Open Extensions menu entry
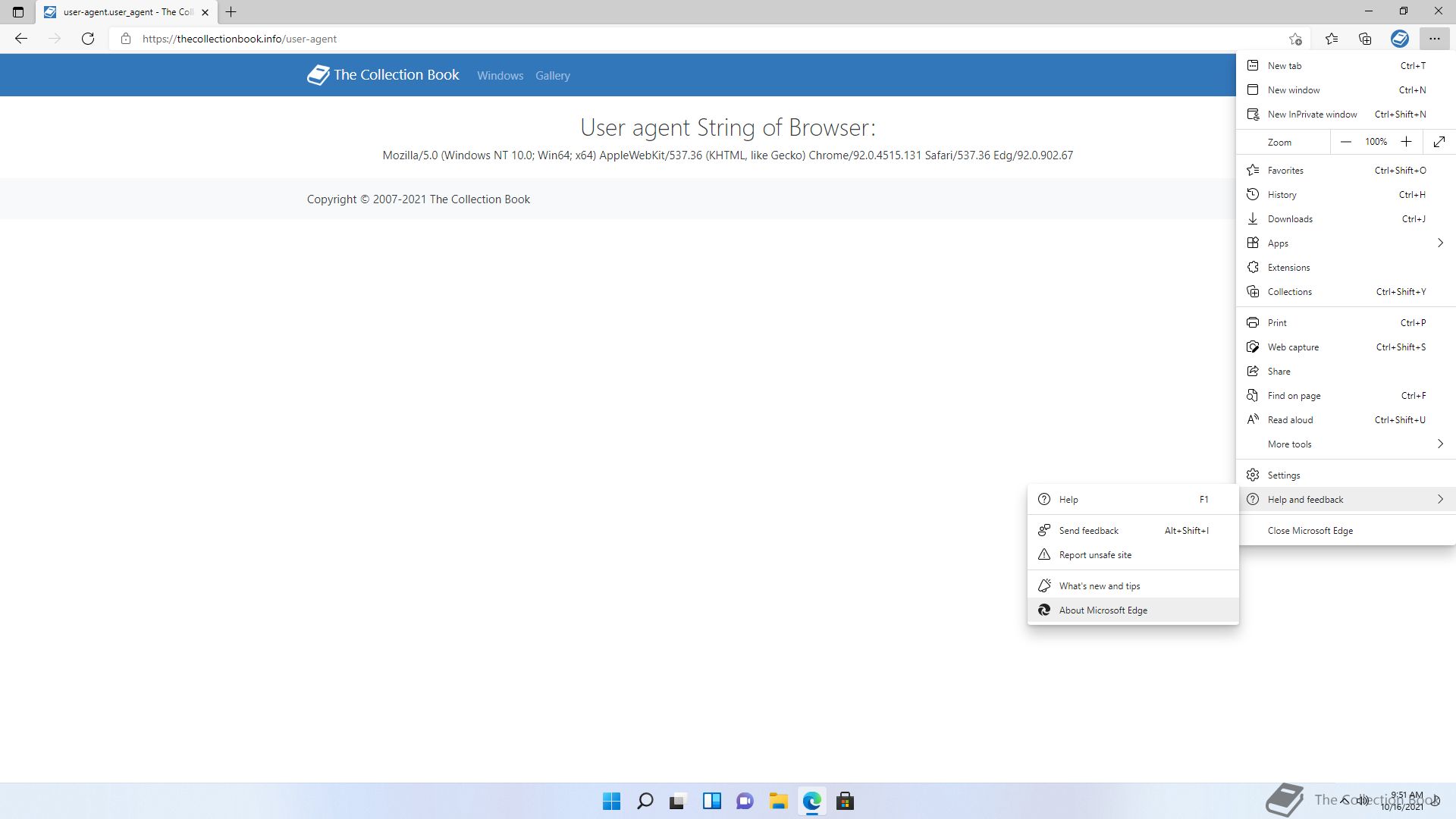The height and width of the screenshot is (819, 1456). [x=1346, y=268]
